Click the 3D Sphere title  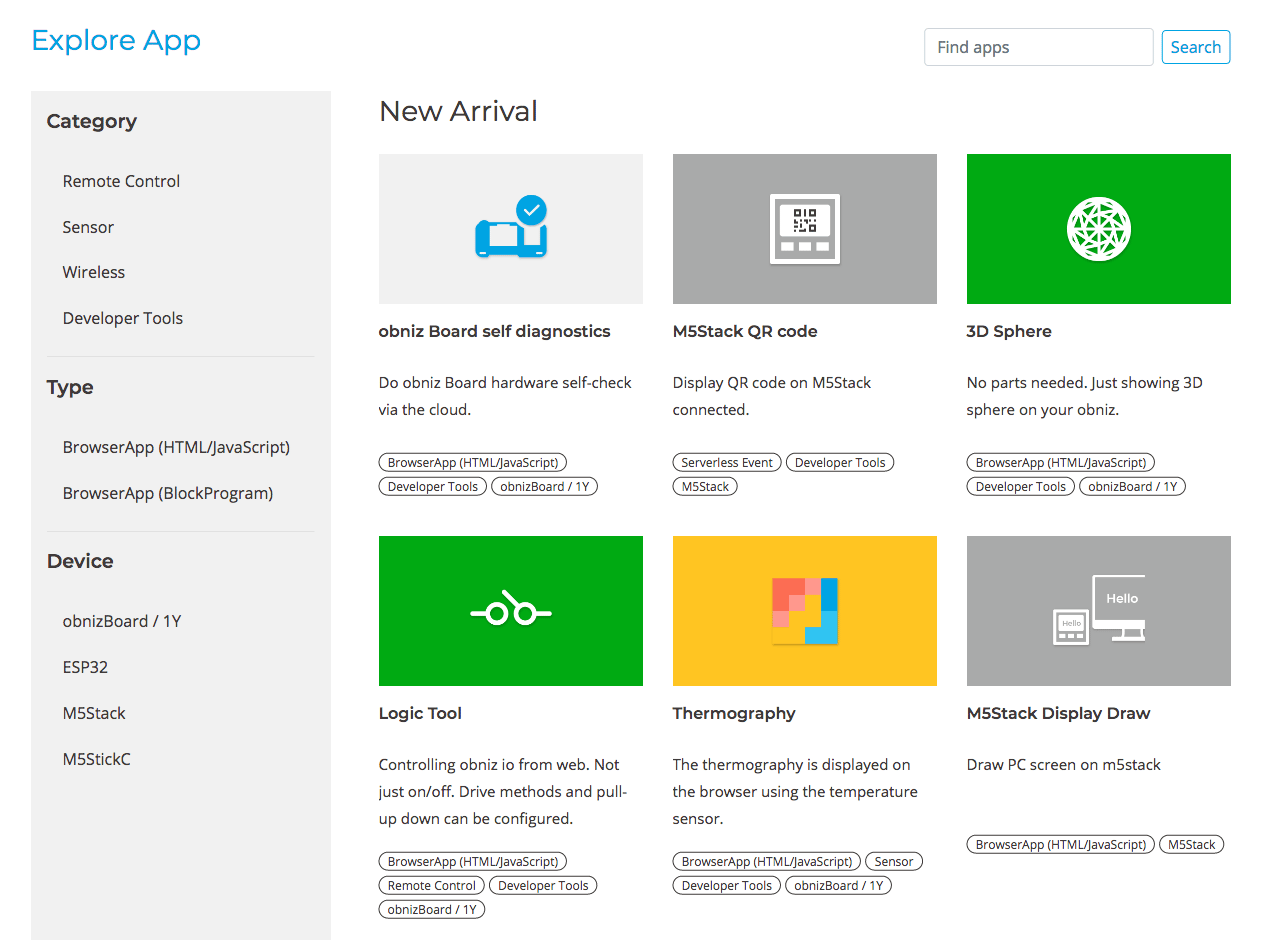point(1009,331)
